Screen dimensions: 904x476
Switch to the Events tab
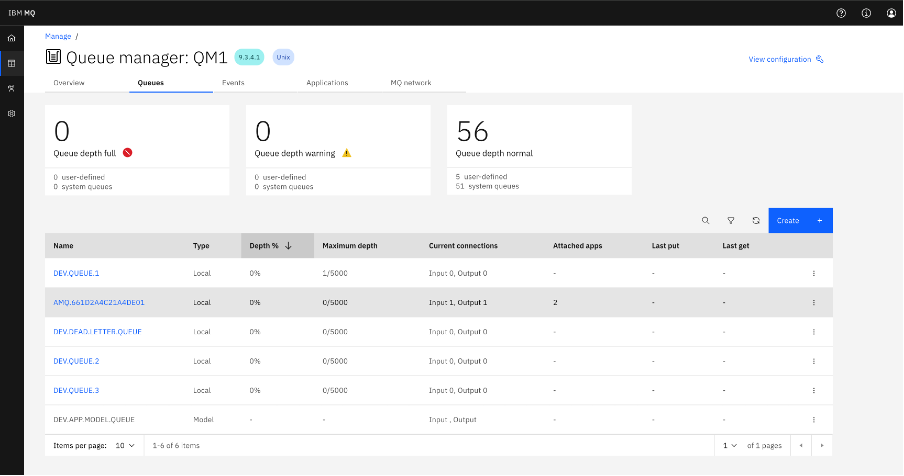tap(233, 83)
